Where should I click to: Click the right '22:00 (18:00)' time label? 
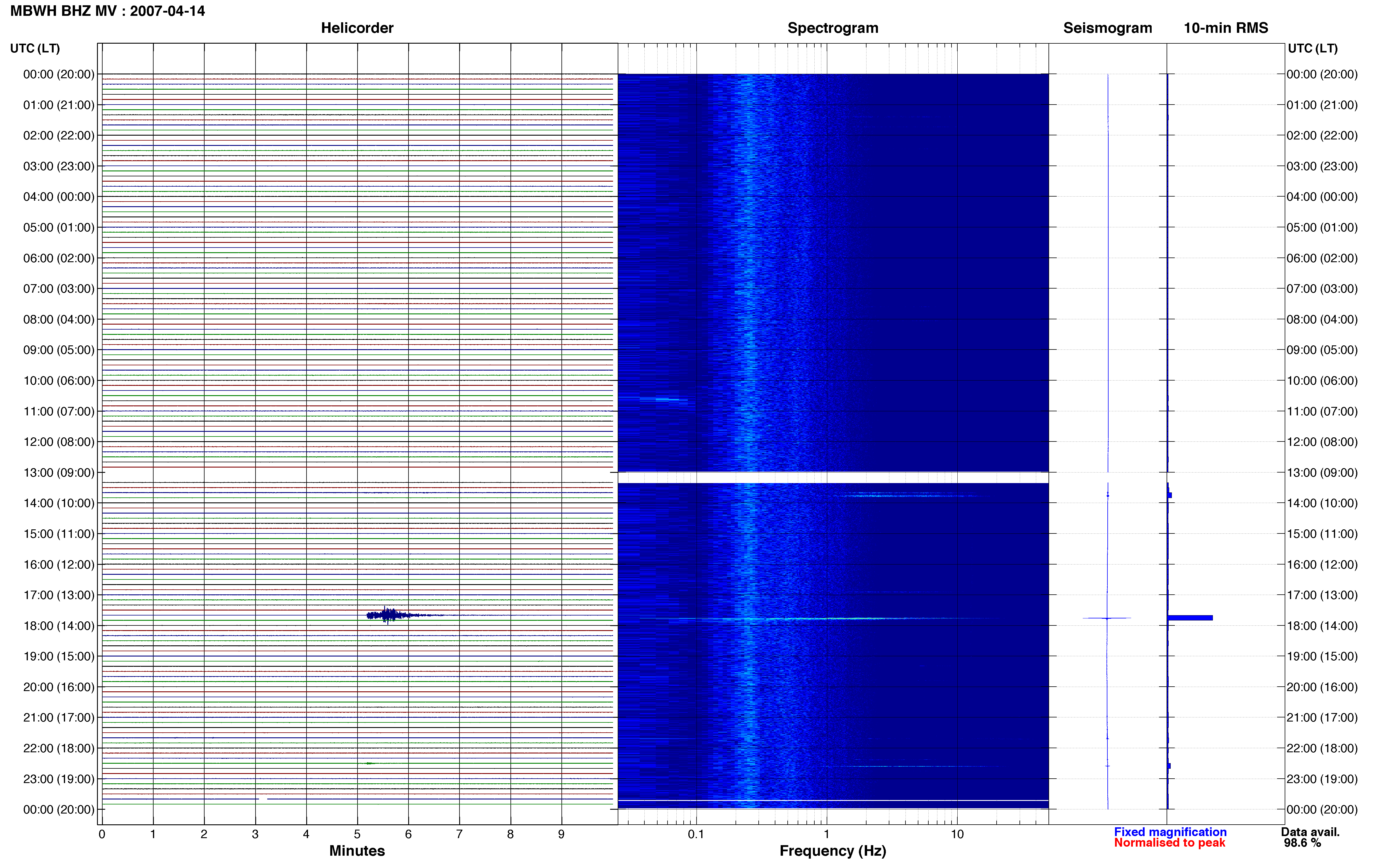click(x=1322, y=748)
